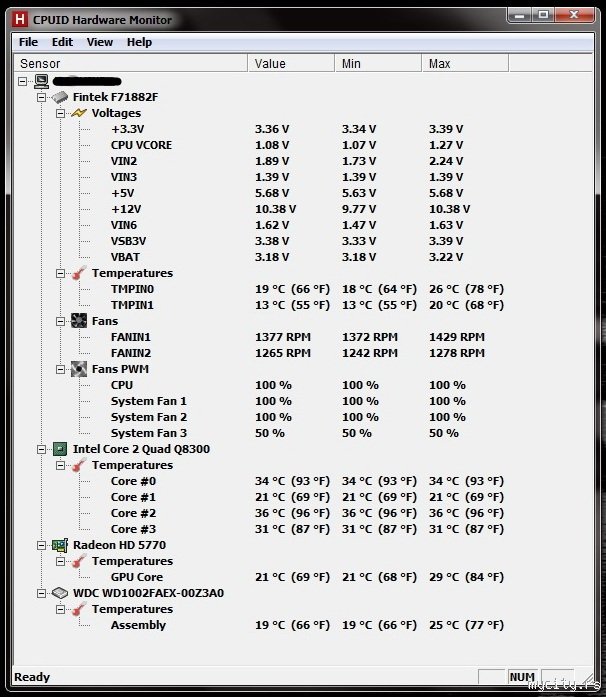Click the 1377 RPM value for FANIN1
This screenshot has height=697, width=606.
tap(283, 337)
